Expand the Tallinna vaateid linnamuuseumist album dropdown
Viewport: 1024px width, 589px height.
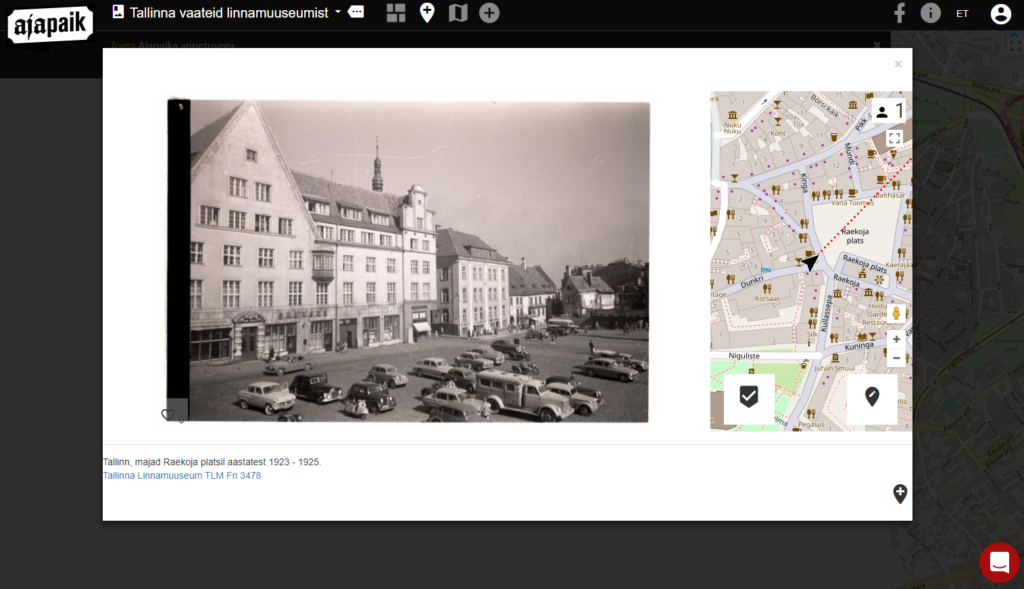[x=337, y=13]
